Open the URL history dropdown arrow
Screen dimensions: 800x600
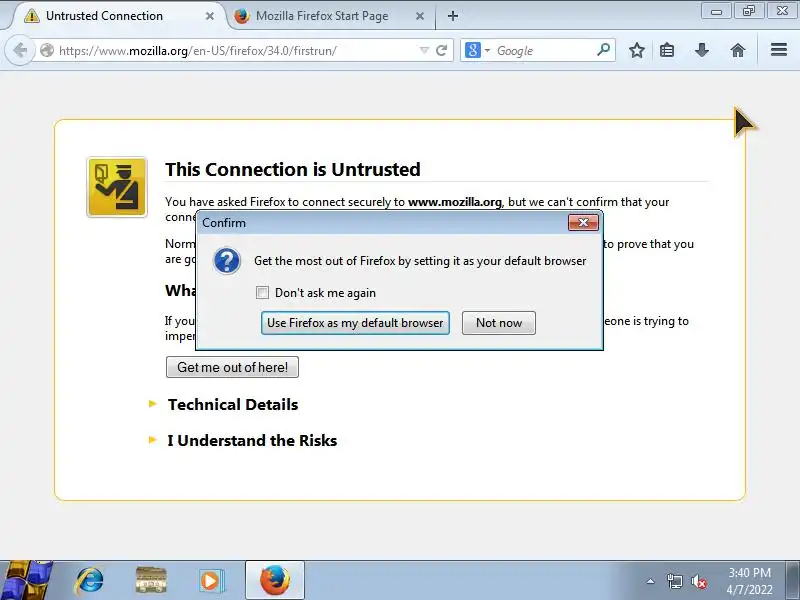coord(423,50)
